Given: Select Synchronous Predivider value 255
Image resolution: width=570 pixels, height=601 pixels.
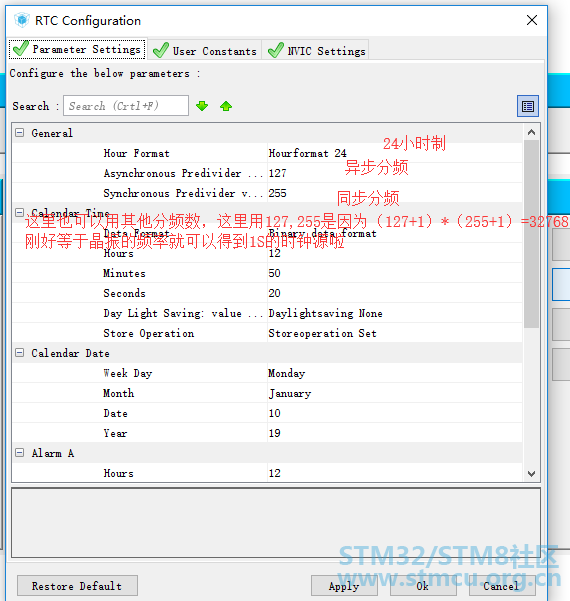Looking at the screenshot, I should point(277,193).
